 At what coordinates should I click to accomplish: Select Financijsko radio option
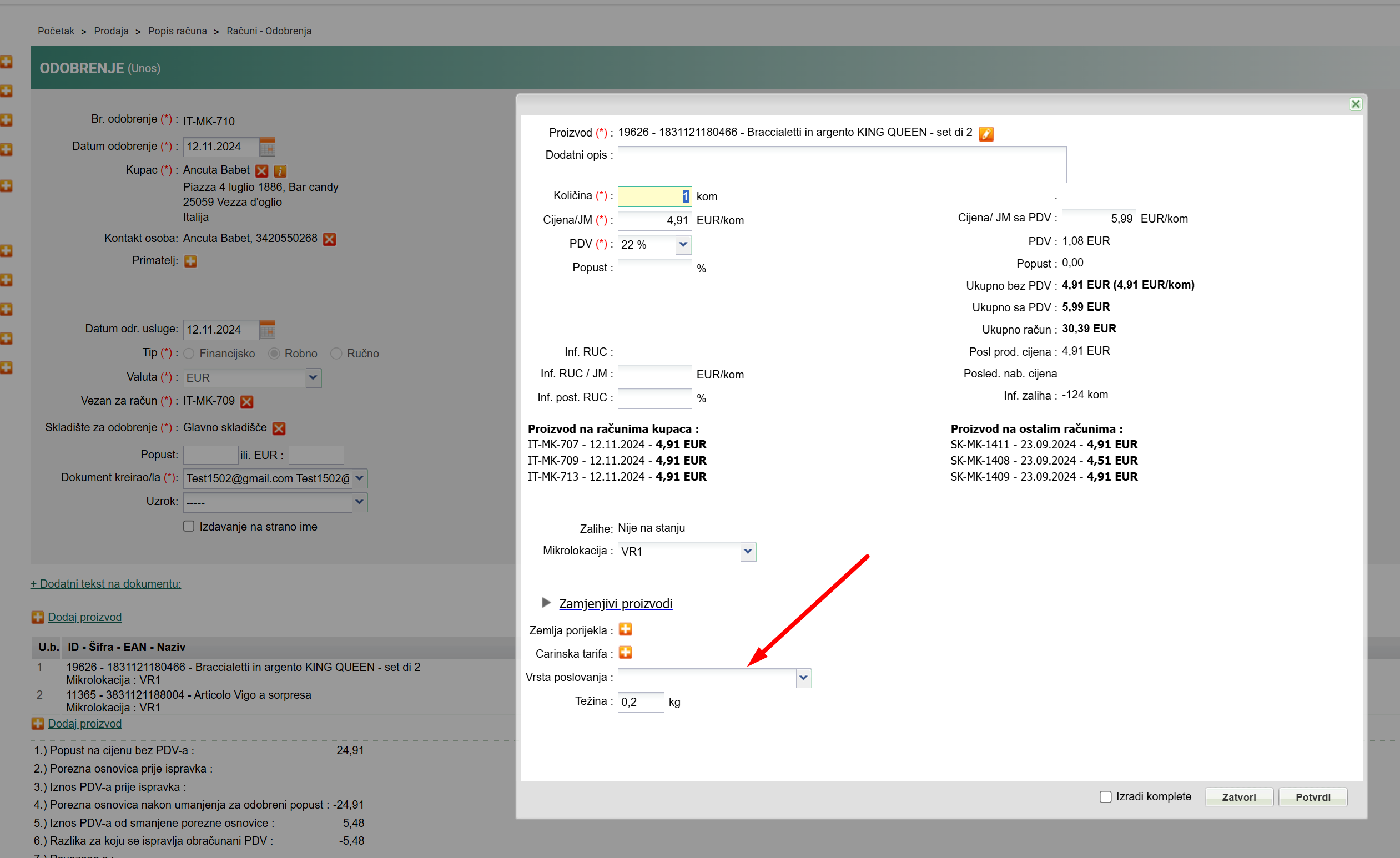click(x=189, y=354)
